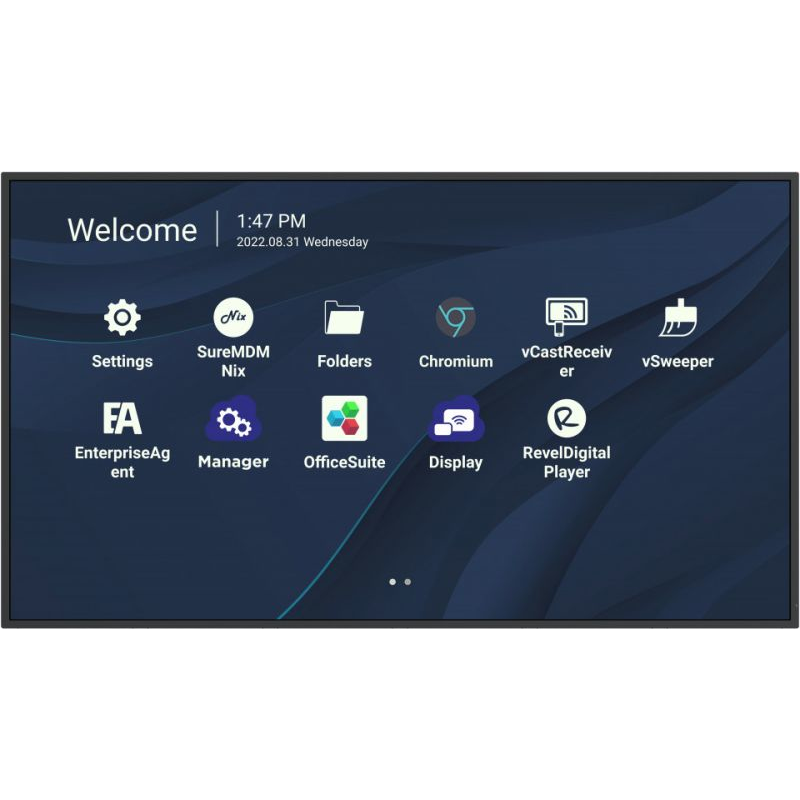Open the Folders app icon
Screen dimensions: 800x800
[x=344, y=317]
